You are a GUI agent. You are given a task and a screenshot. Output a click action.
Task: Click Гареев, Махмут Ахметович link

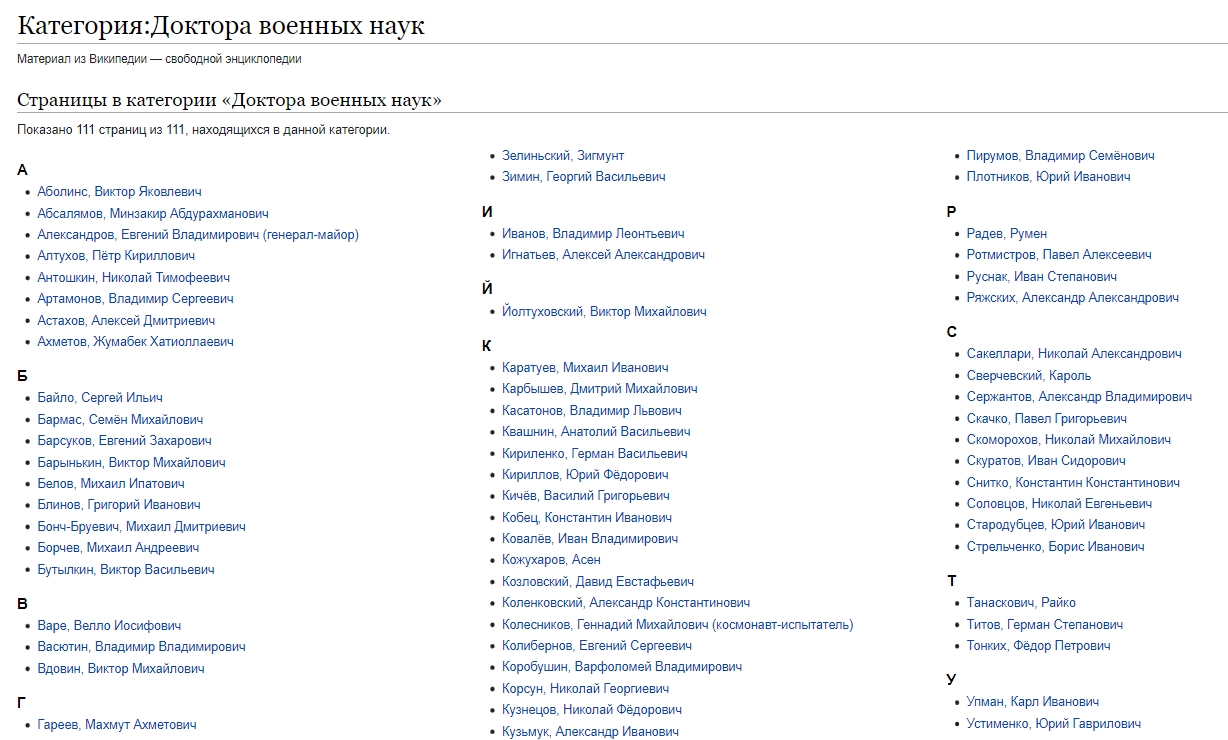pyautogui.click(x=117, y=725)
